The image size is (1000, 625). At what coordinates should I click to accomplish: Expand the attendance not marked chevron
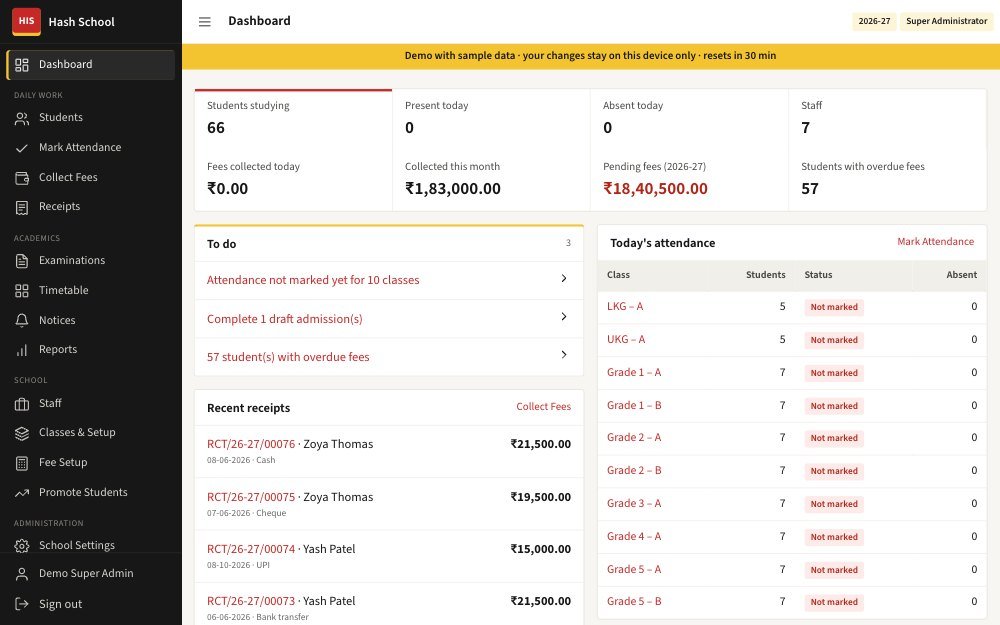[x=564, y=279]
